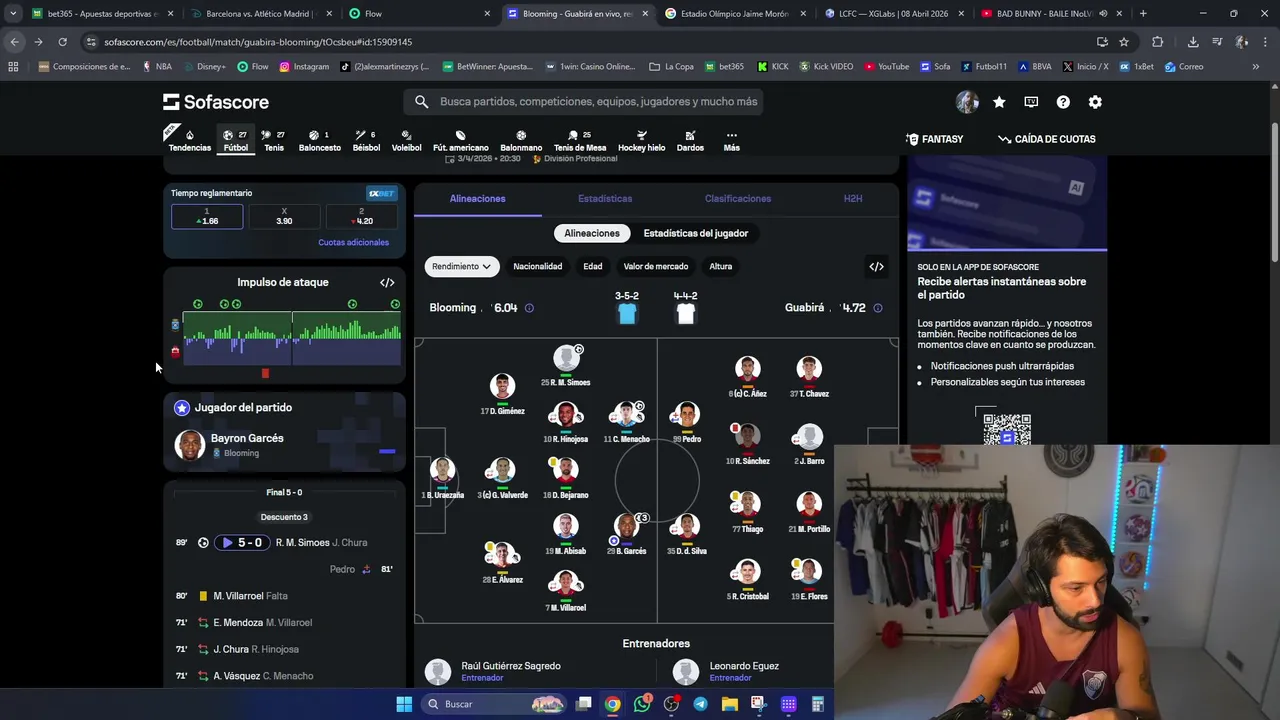The width and height of the screenshot is (1280, 720).
Task: Click the browser address bar
Action: 590,42
